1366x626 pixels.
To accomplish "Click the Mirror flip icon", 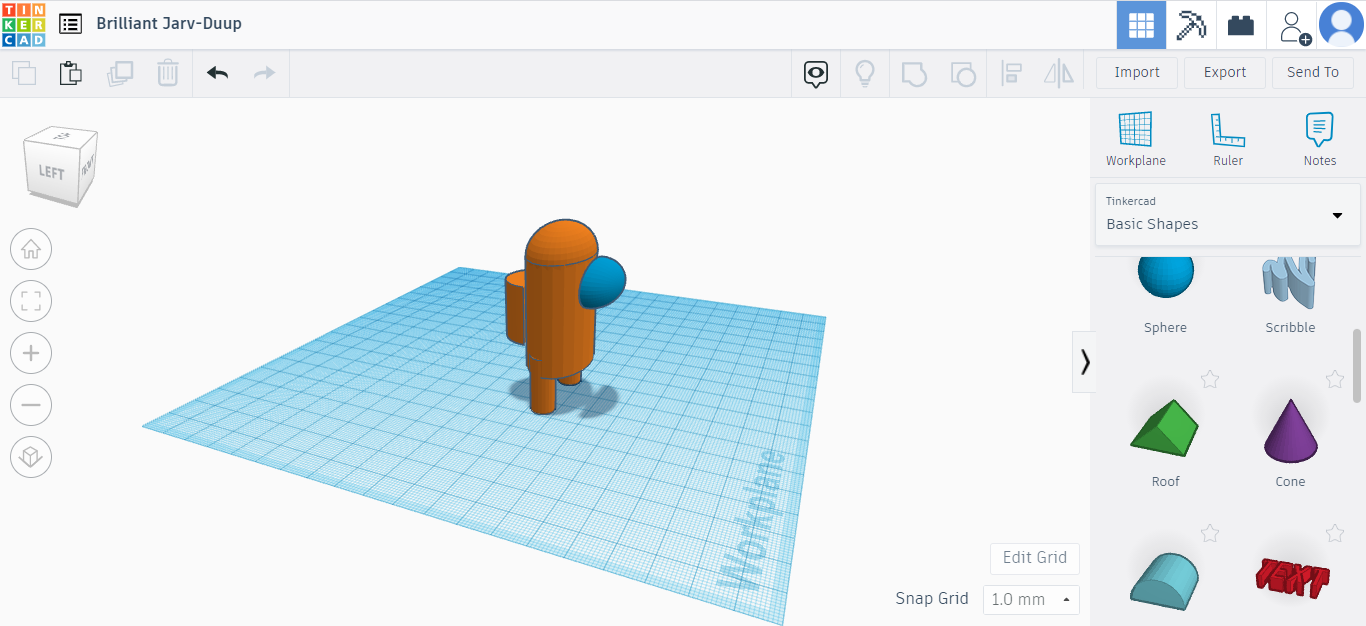I will point(1059,73).
